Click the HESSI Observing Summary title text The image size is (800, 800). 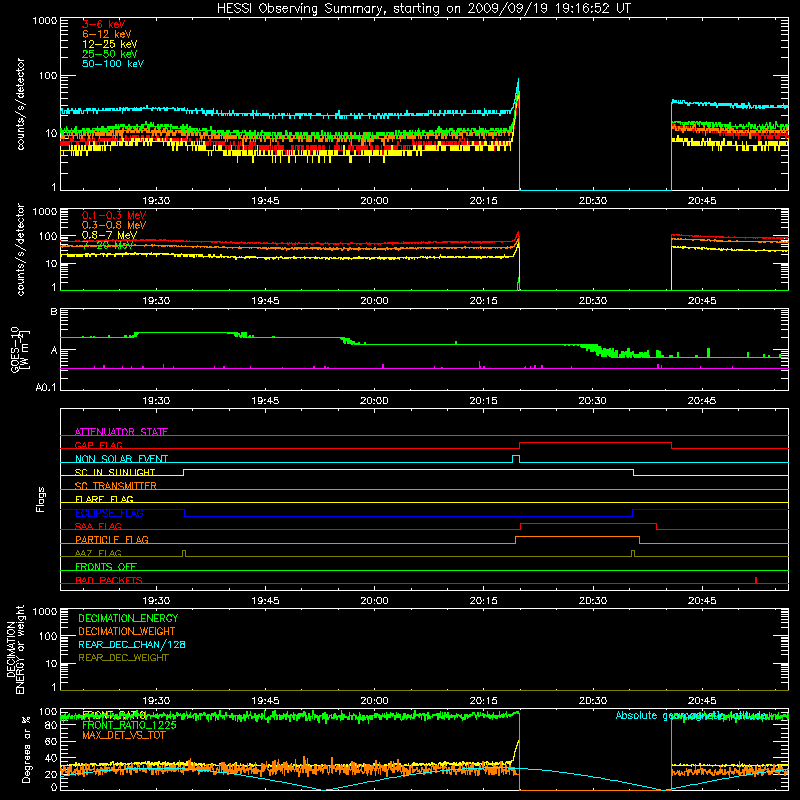point(424,9)
